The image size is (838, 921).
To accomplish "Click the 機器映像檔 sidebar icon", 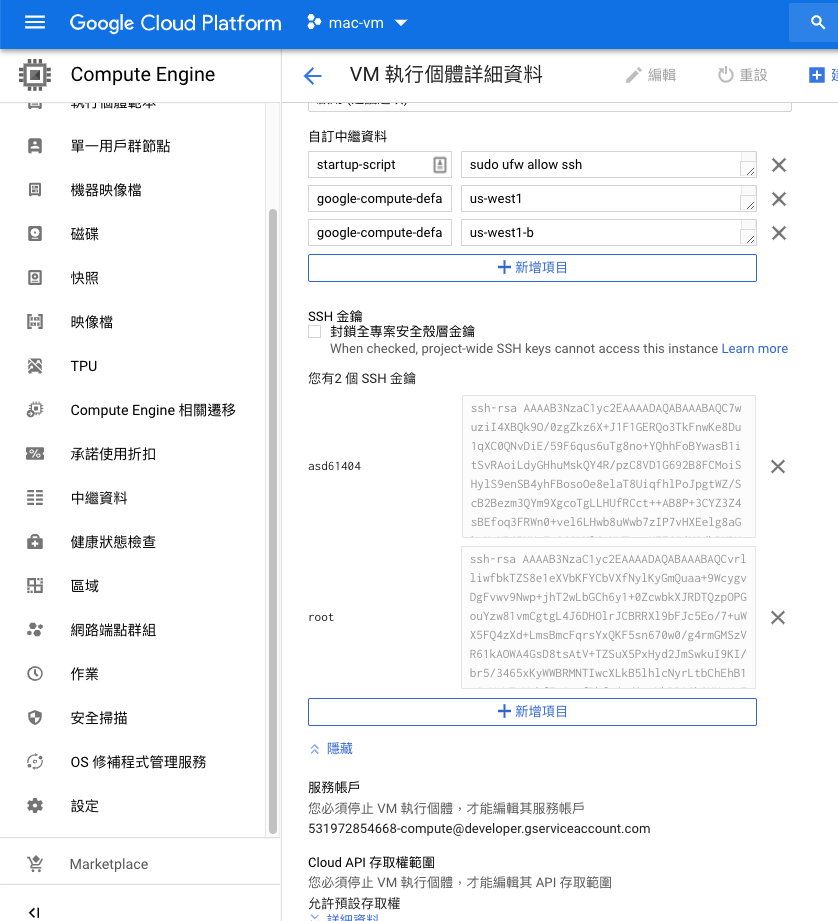I will pyautogui.click(x=35, y=190).
